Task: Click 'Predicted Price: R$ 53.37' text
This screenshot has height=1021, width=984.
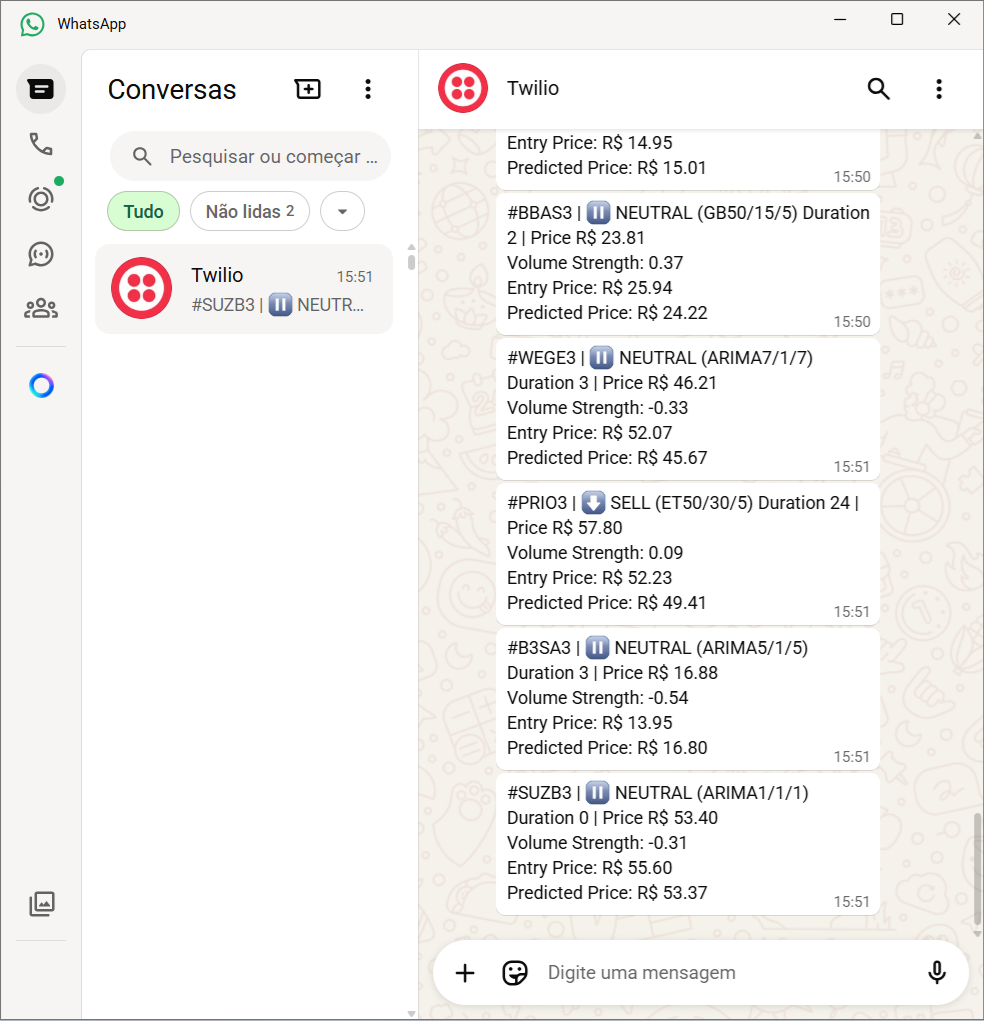Action: (x=607, y=893)
